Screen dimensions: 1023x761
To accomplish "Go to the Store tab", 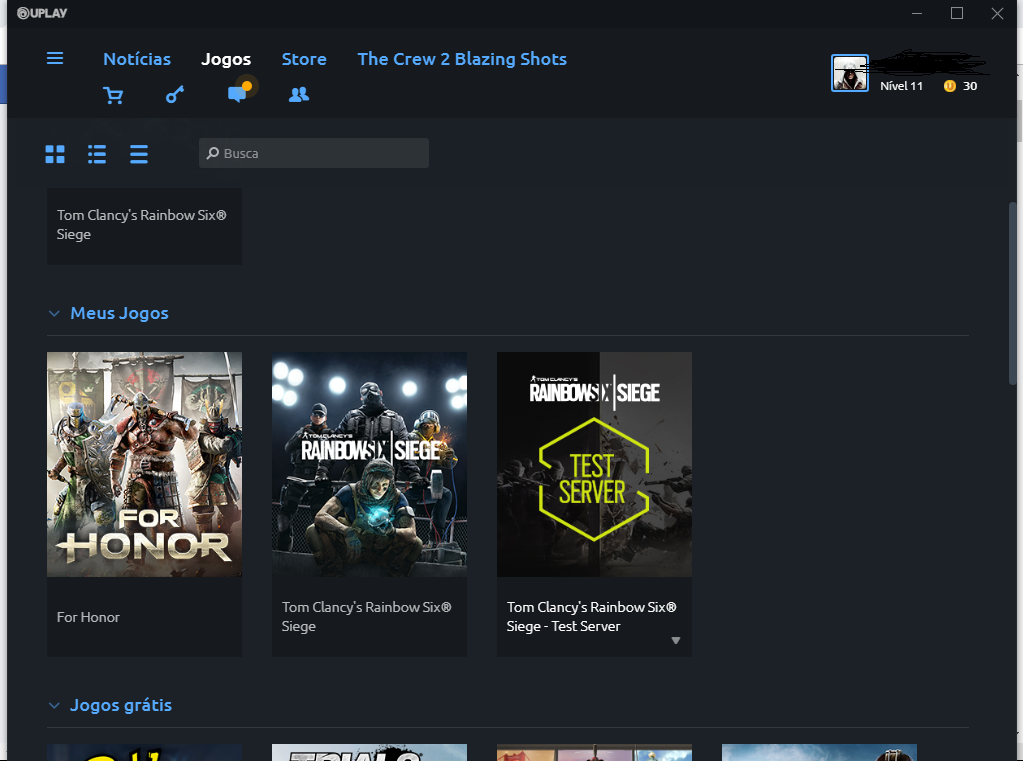I will pyautogui.click(x=304, y=59).
